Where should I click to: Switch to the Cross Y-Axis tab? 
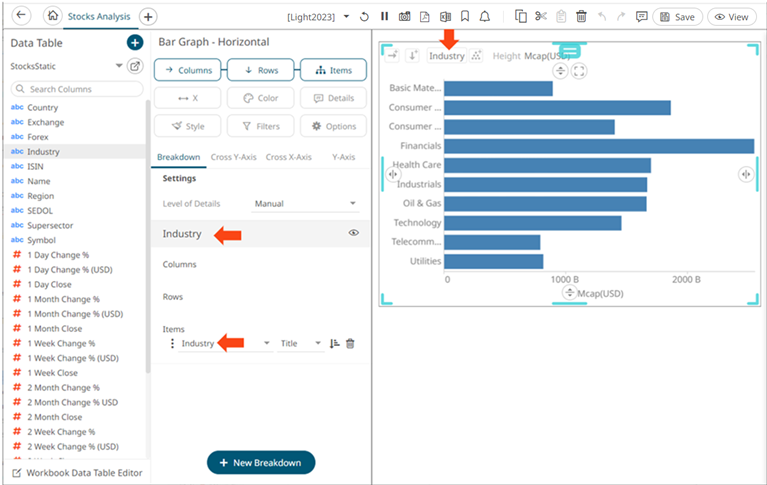pos(234,157)
